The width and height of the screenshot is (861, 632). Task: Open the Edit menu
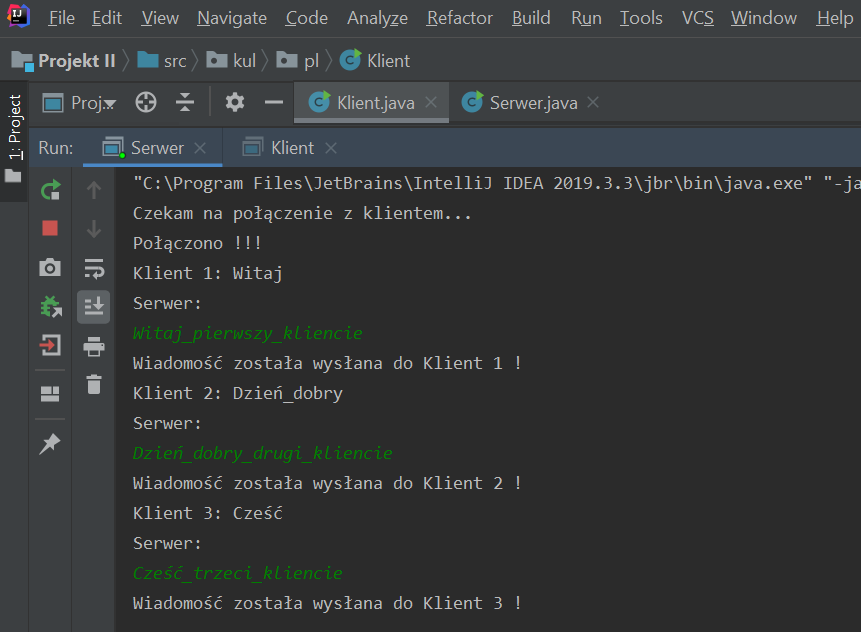pos(107,18)
